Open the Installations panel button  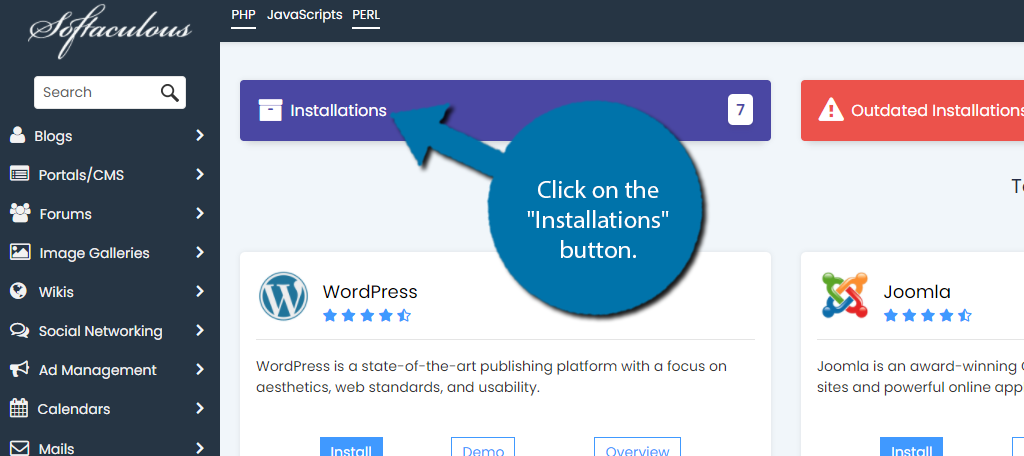click(x=338, y=111)
